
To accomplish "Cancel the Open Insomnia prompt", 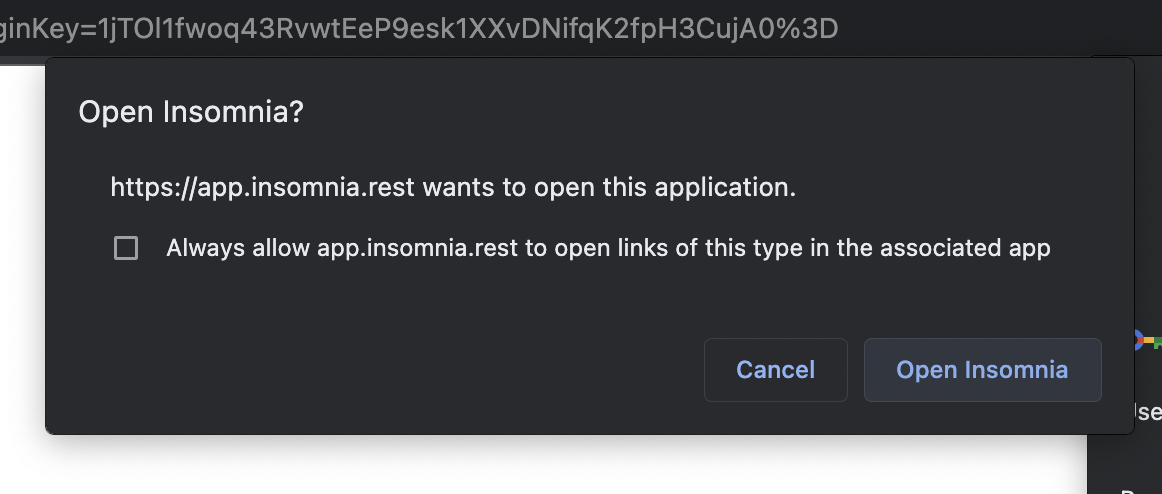I will click(776, 370).
